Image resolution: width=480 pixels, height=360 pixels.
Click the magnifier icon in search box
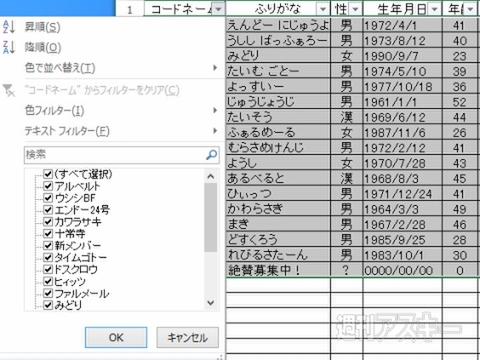point(211,155)
